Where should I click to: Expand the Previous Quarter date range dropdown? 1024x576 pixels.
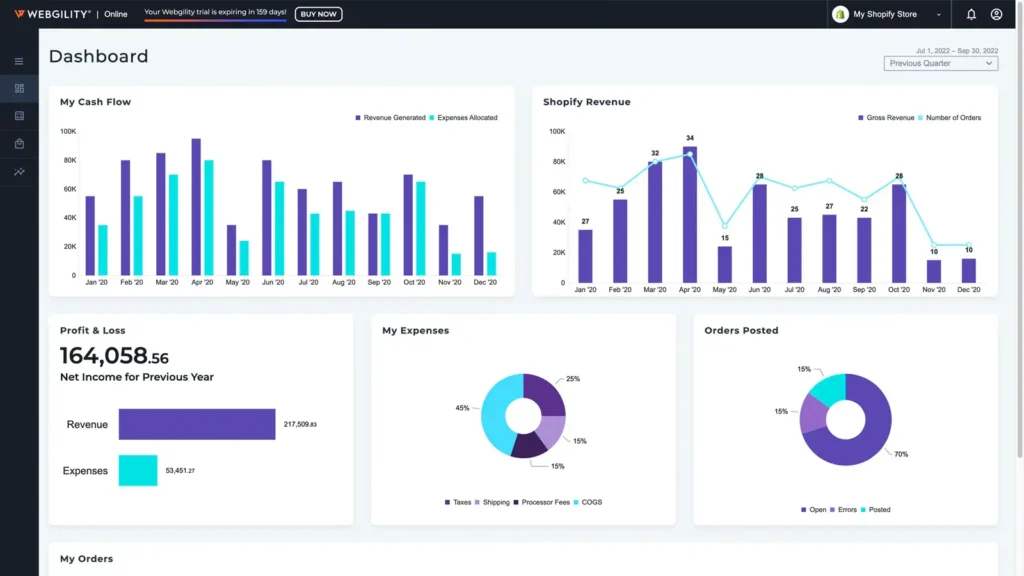[940, 63]
